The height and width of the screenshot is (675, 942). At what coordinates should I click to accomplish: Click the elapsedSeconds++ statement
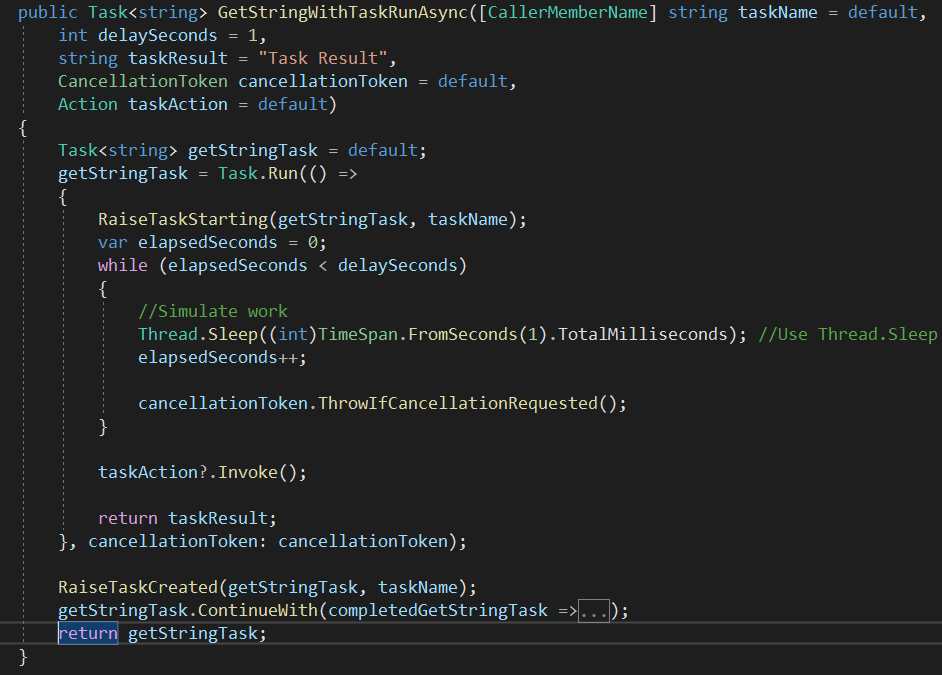coord(222,357)
